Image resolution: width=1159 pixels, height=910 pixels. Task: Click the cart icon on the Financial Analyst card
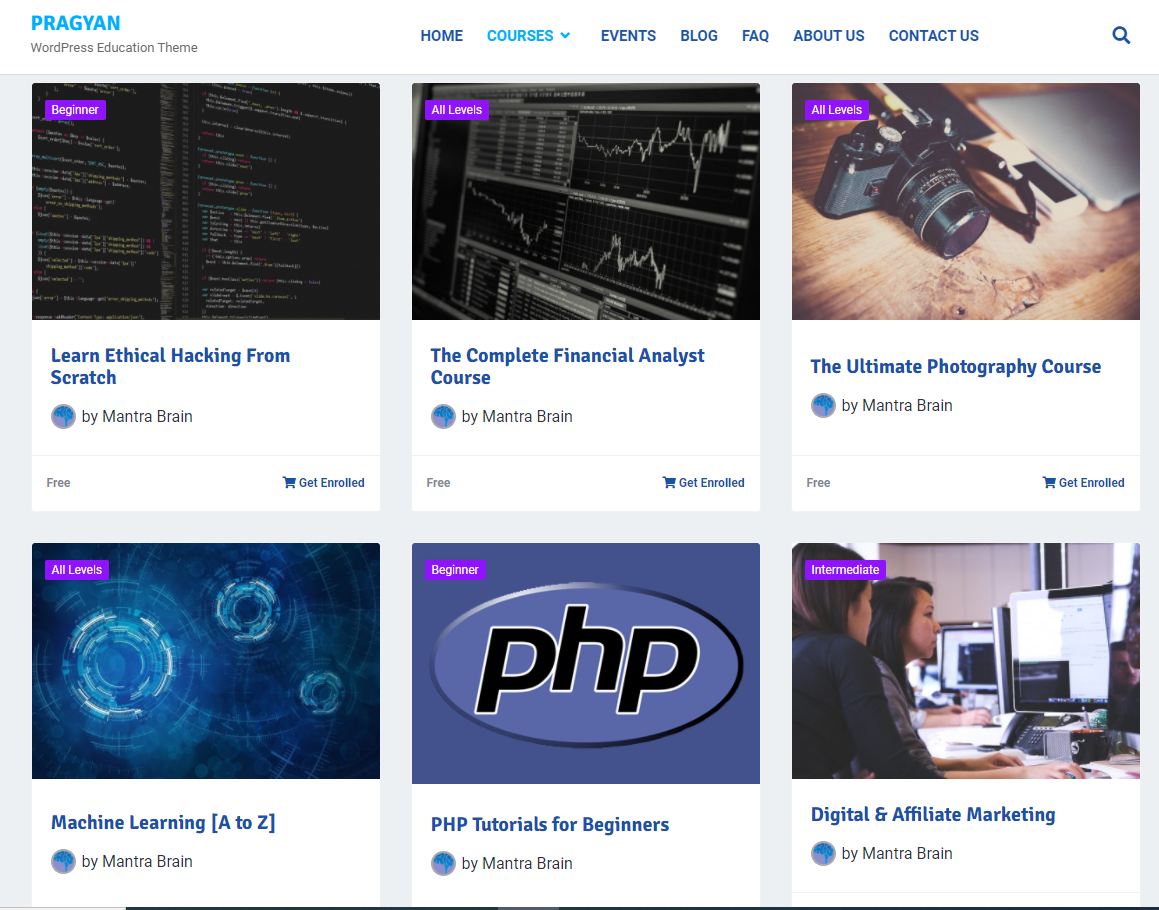tap(669, 482)
